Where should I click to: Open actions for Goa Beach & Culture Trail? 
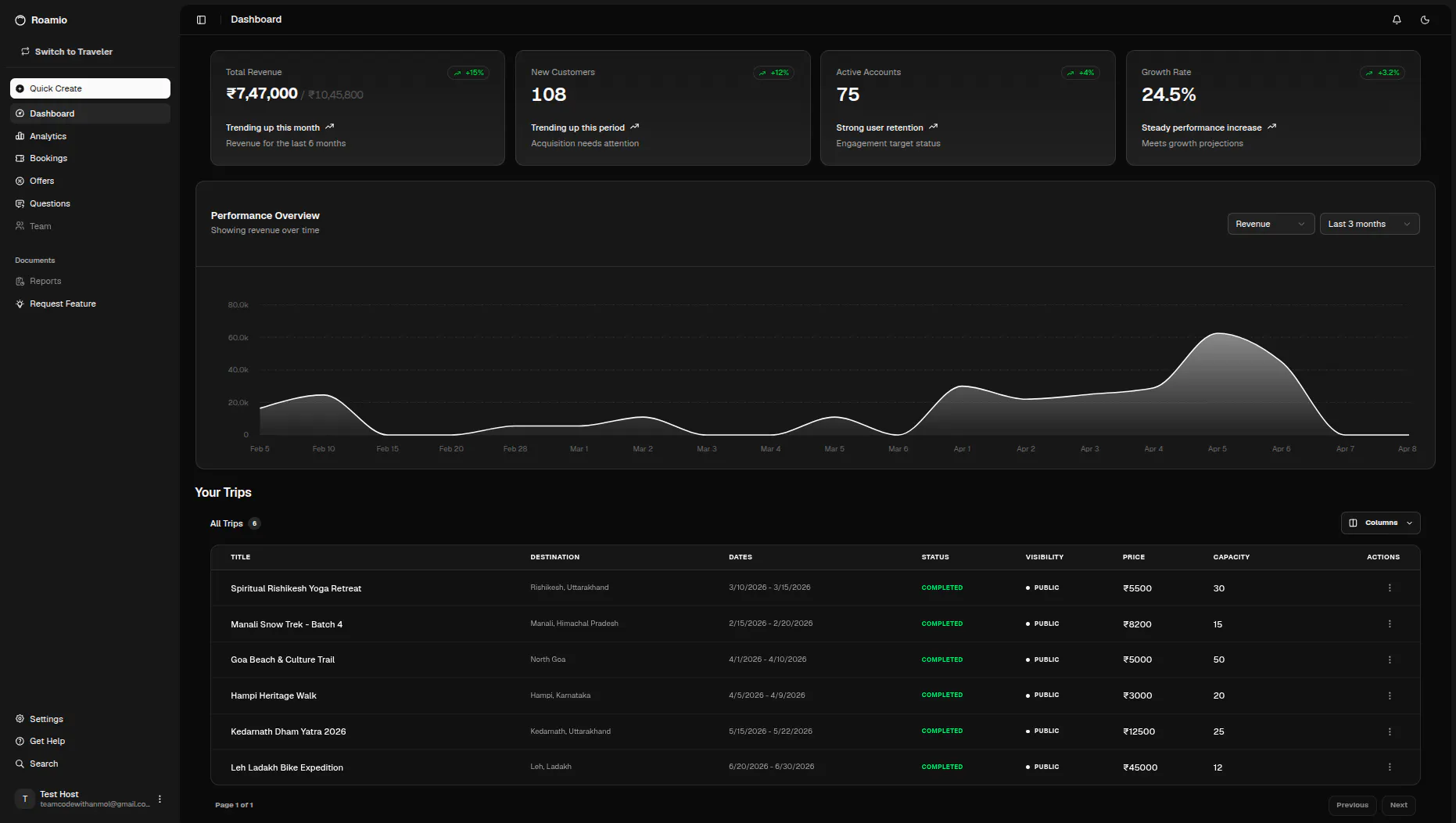(x=1390, y=659)
